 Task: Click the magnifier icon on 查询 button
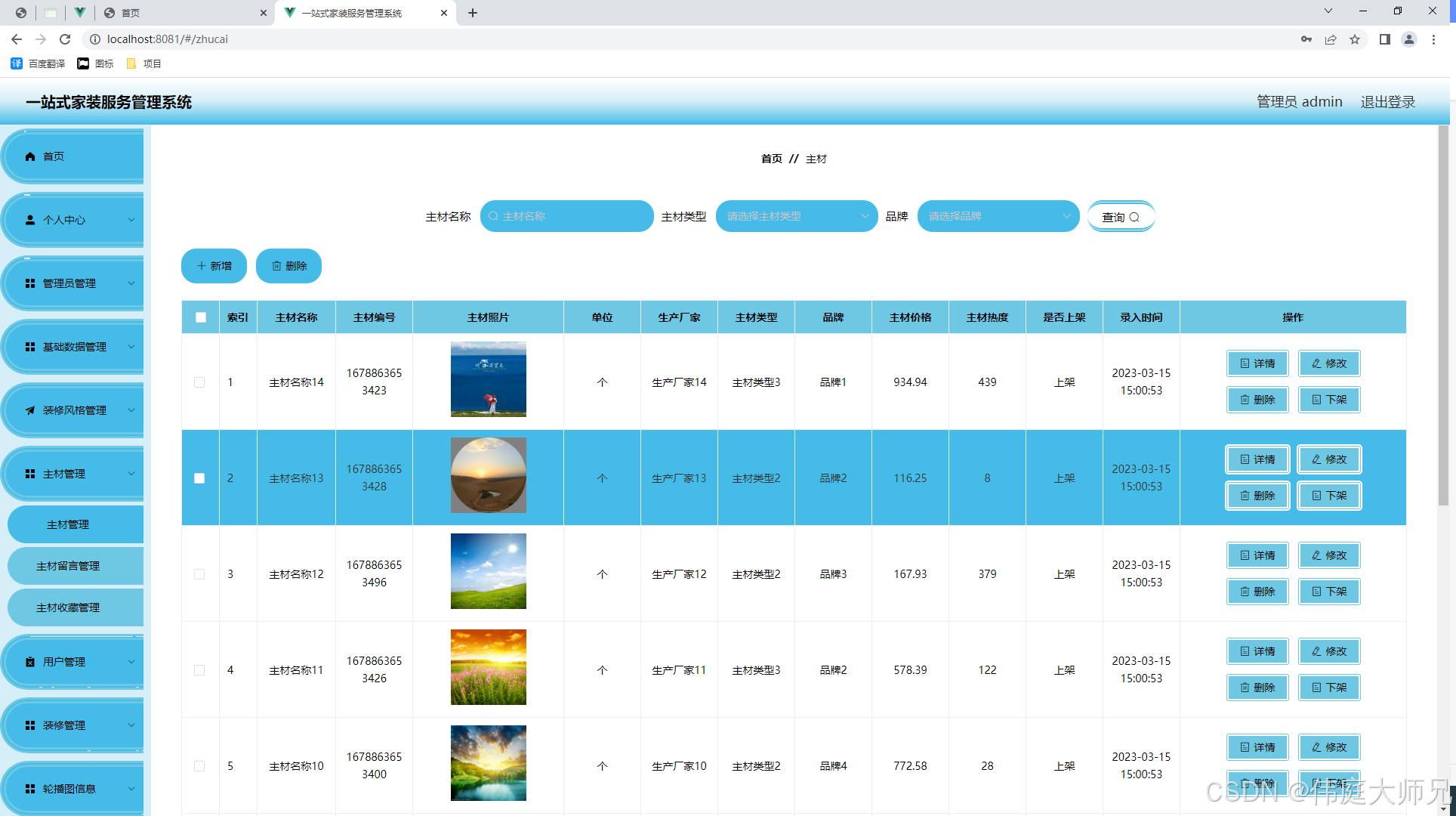pos(1134,218)
